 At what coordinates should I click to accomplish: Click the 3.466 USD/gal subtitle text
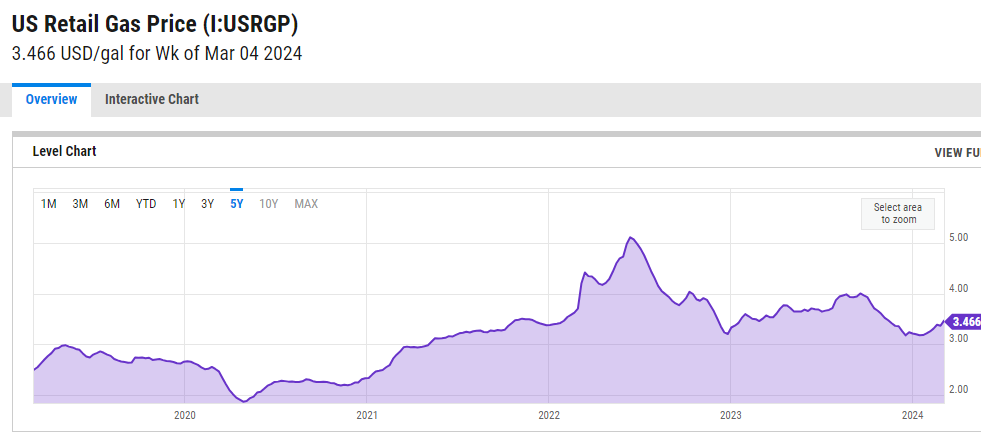pos(157,53)
